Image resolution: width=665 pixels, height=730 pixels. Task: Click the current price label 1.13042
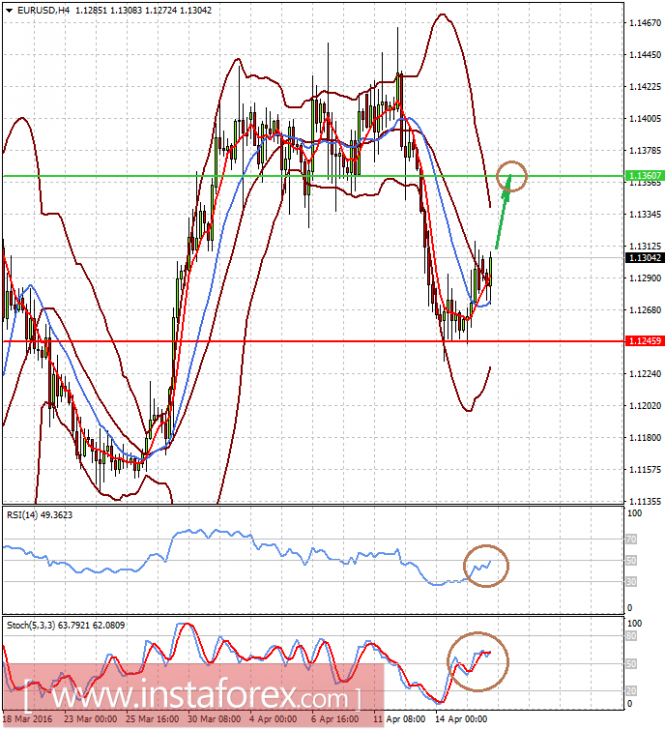(x=645, y=257)
